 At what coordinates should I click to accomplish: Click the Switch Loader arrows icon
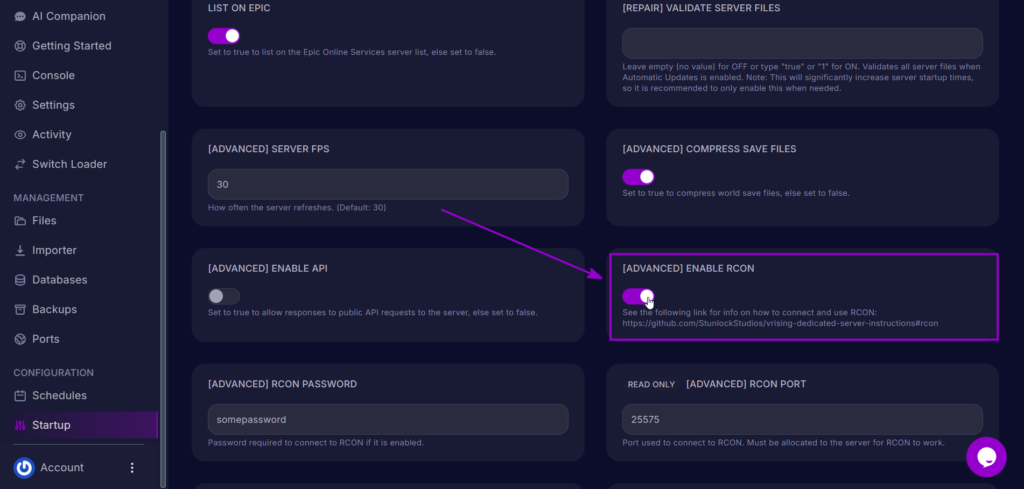pos(20,165)
